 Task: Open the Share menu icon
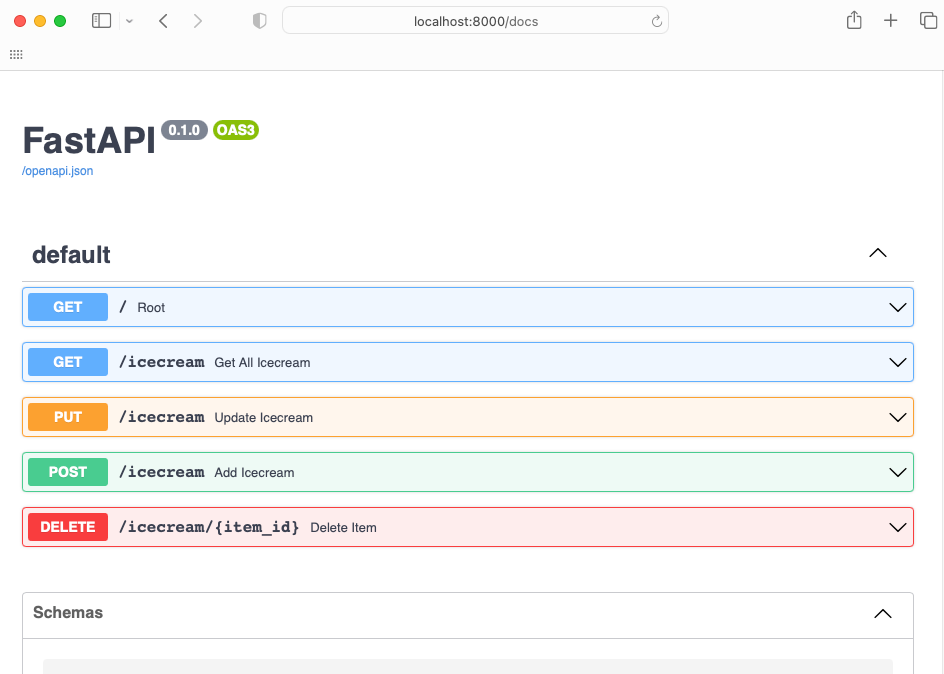854,20
